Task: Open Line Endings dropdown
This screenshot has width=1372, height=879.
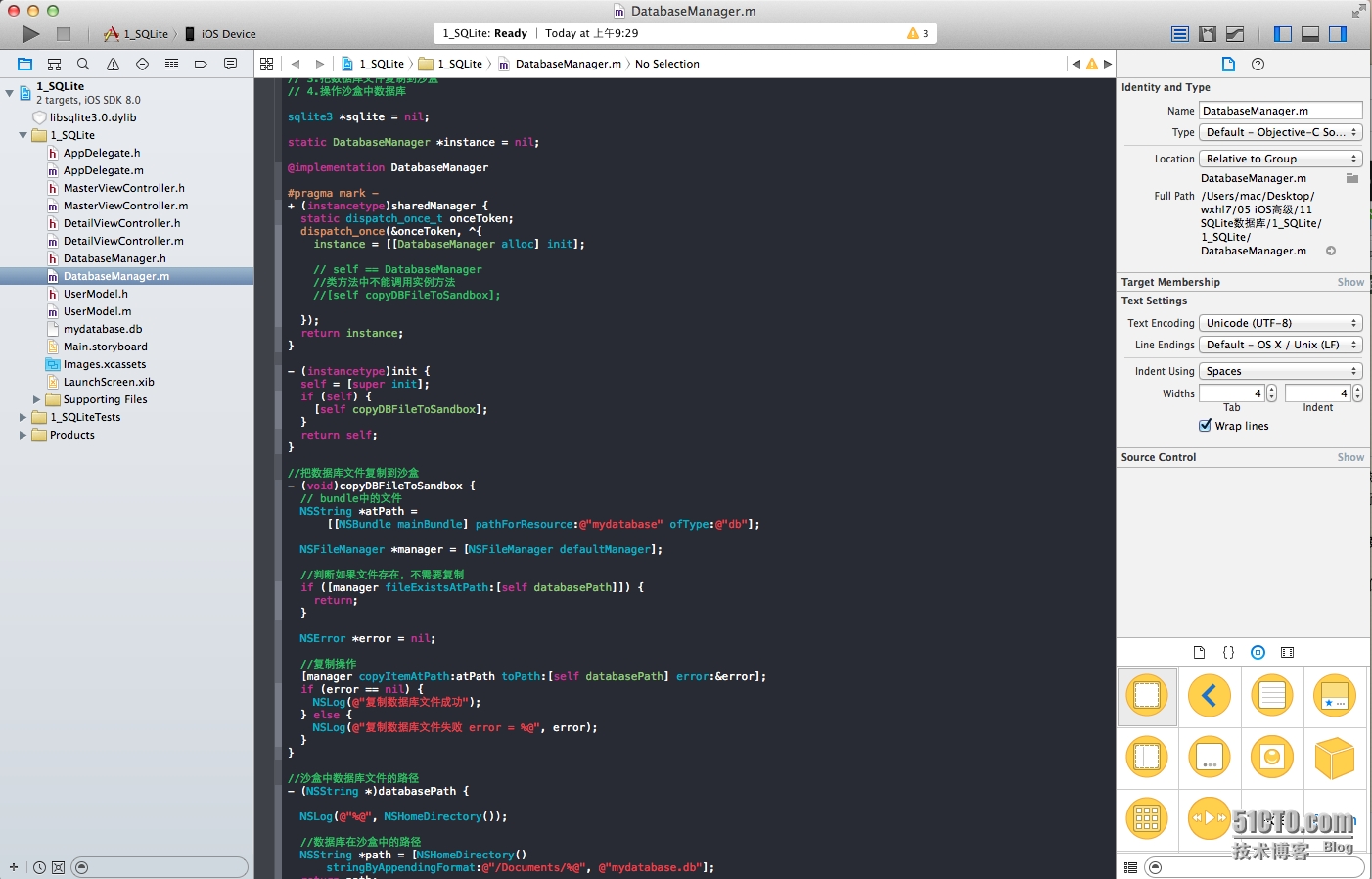Action: pos(1280,345)
